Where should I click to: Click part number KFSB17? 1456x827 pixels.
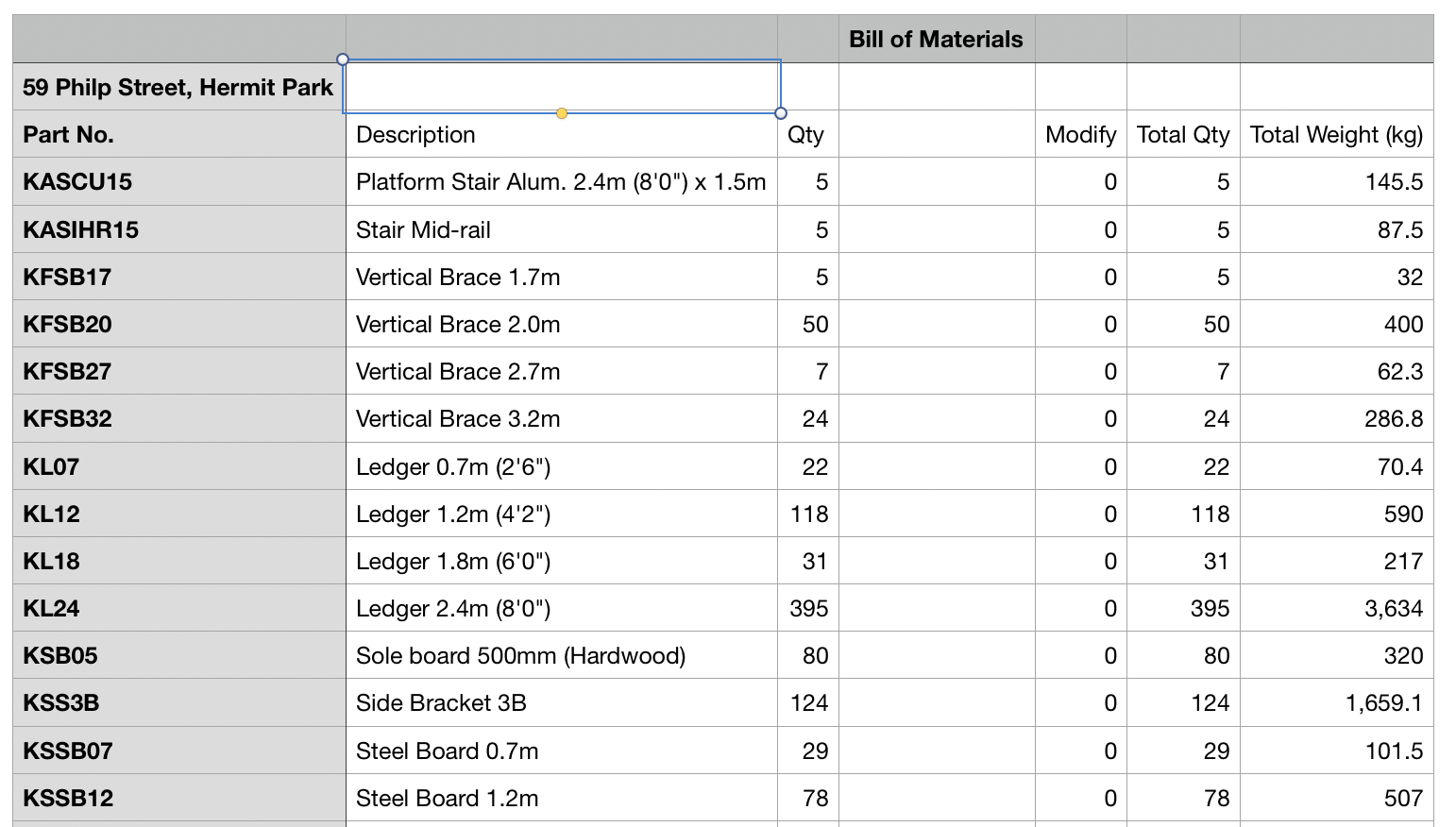click(x=179, y=277)
